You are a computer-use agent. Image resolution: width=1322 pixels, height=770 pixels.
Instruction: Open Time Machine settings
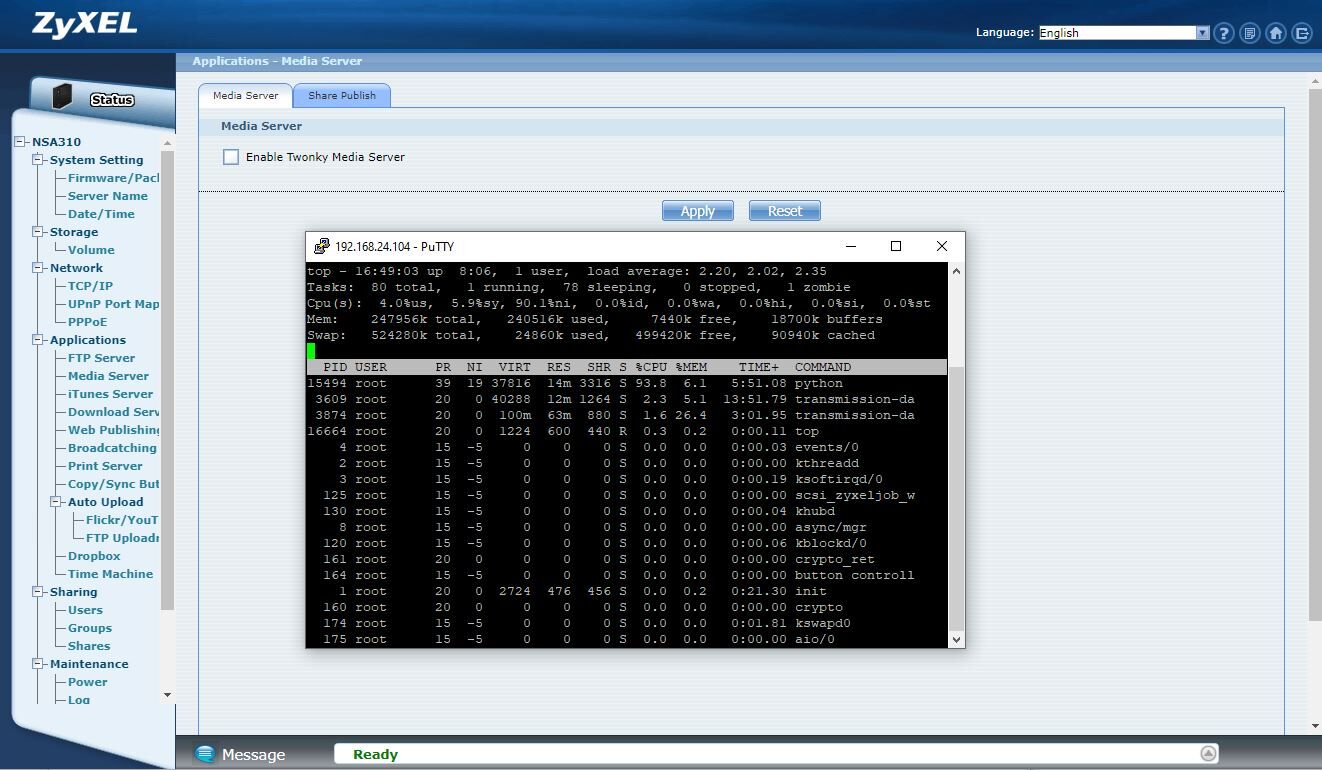point(110,574)
